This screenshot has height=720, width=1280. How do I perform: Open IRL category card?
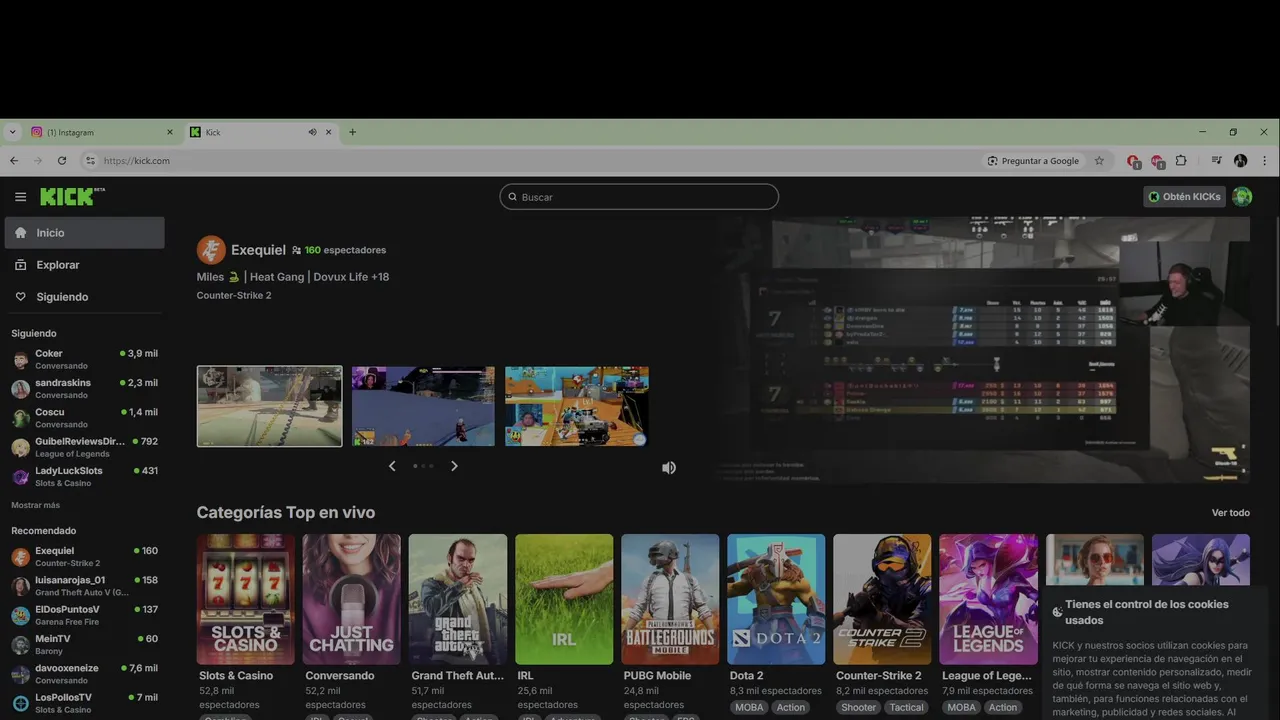pos(564,599)
